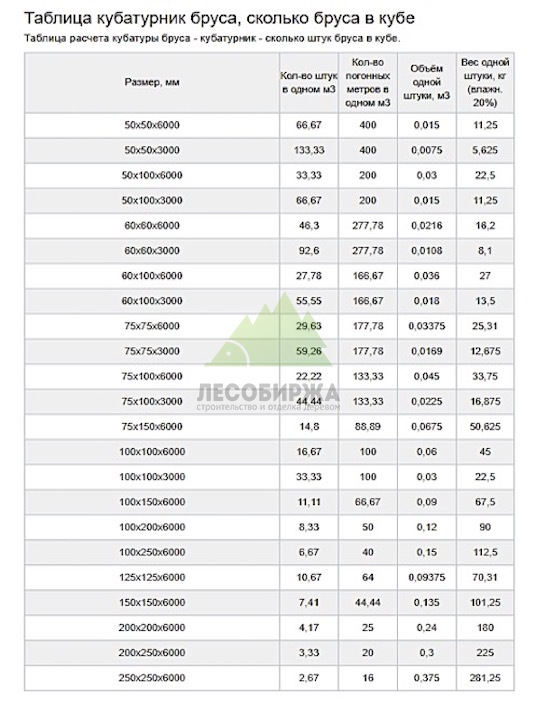Select the 100x100x6000 size cell
The image size is (536, 703).
152,451
